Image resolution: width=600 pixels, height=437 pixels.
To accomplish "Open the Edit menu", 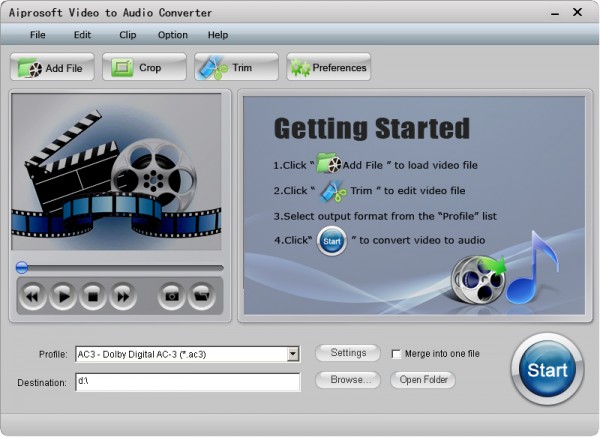I will coord(82,35).
